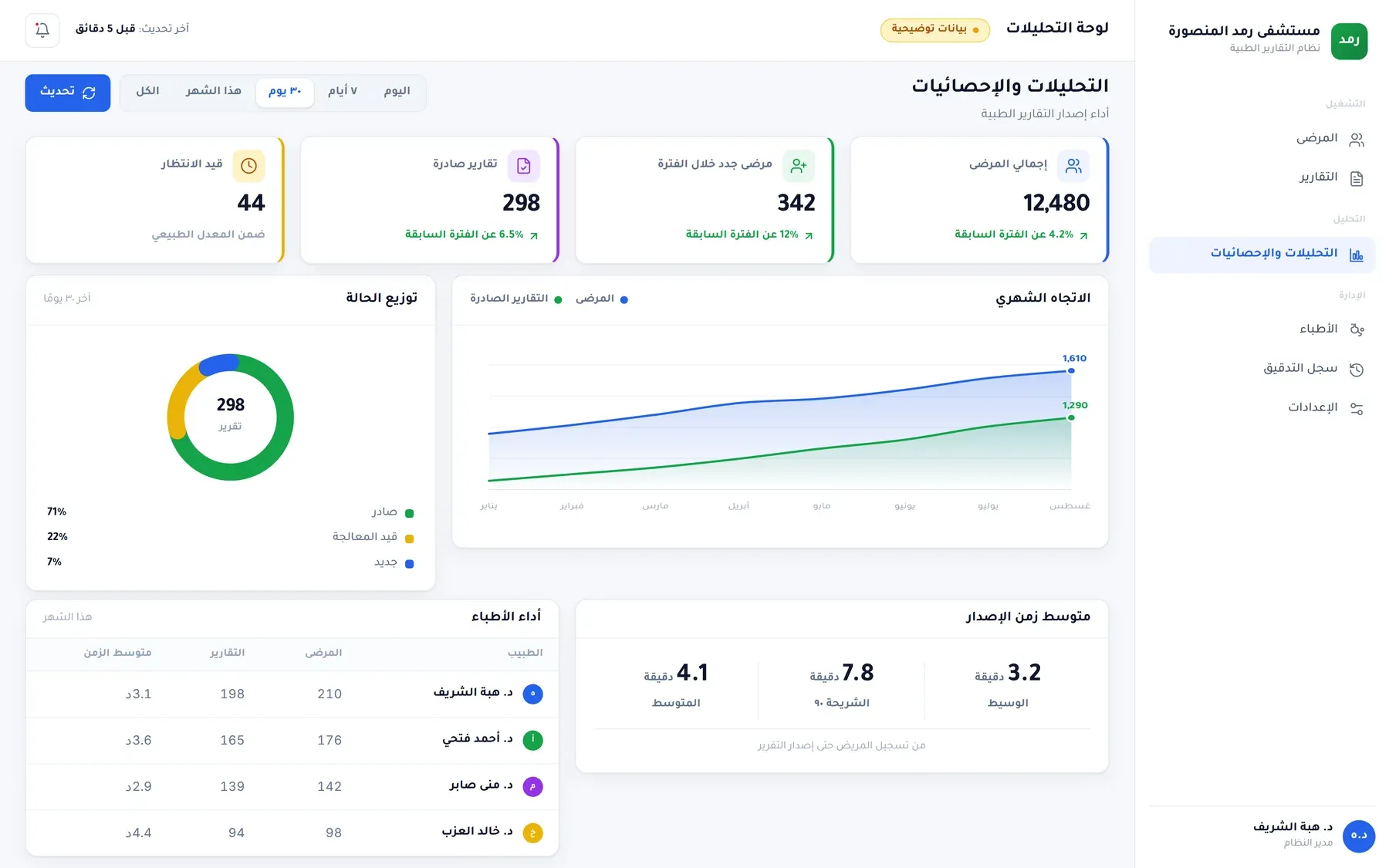
Task: Click the سجل التدقيق history icon
Action: pos(1357,370)
